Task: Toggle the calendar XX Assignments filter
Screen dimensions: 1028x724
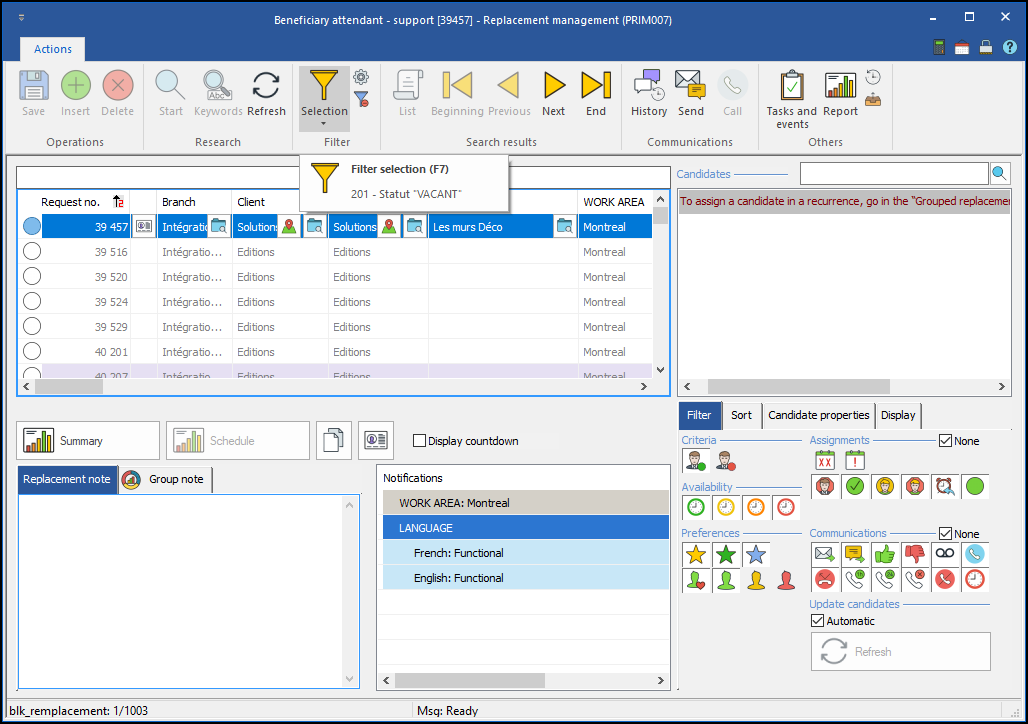Action: click(825, 460)
